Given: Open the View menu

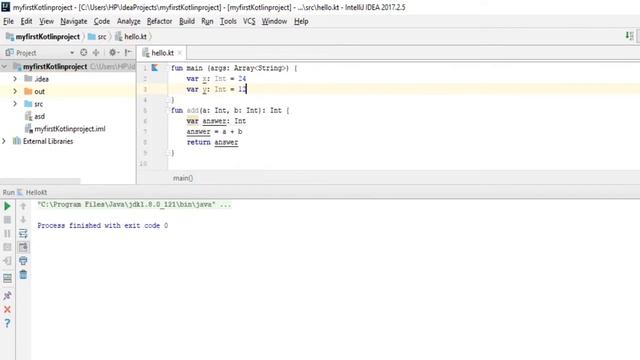Looking at the screenshot, I should (47, 21).
